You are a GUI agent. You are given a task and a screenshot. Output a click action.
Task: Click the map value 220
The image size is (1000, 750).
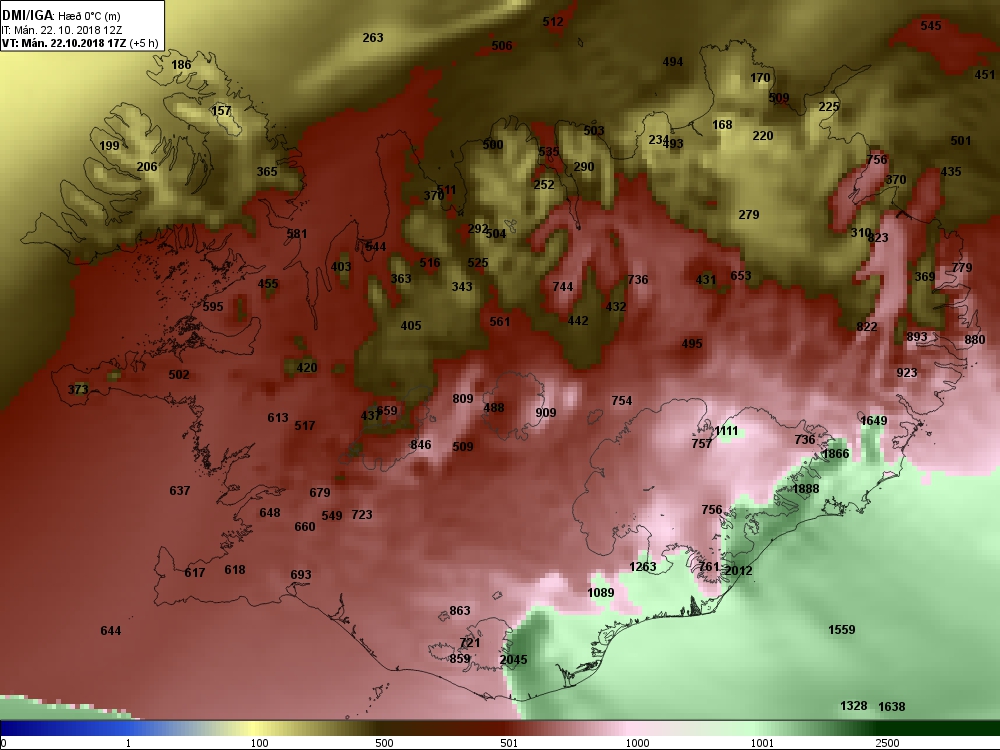[762, 135]
